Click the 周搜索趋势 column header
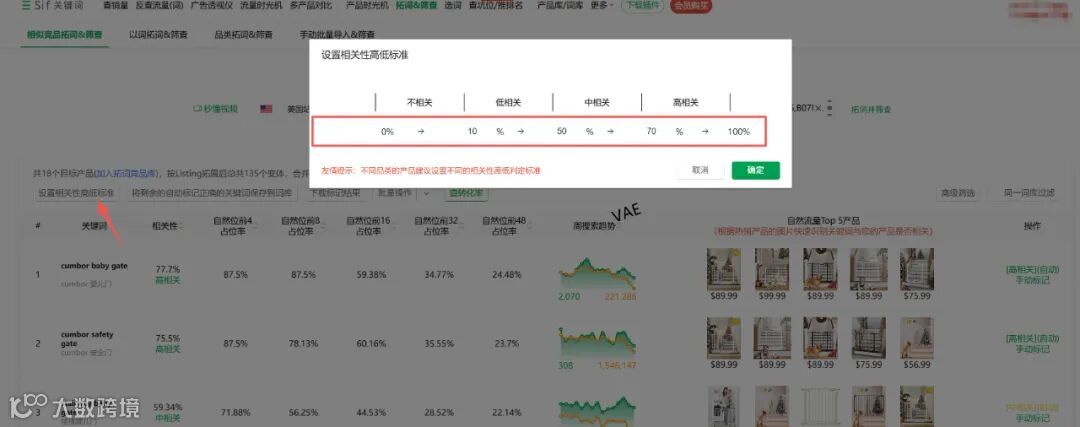 coord(594,226)
